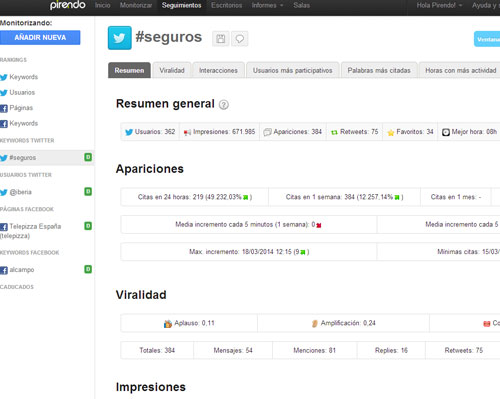The width and height of the screenshot is (500, 399).
Task: Switch to Horas con más actividad tab
Action: (460, 70)
